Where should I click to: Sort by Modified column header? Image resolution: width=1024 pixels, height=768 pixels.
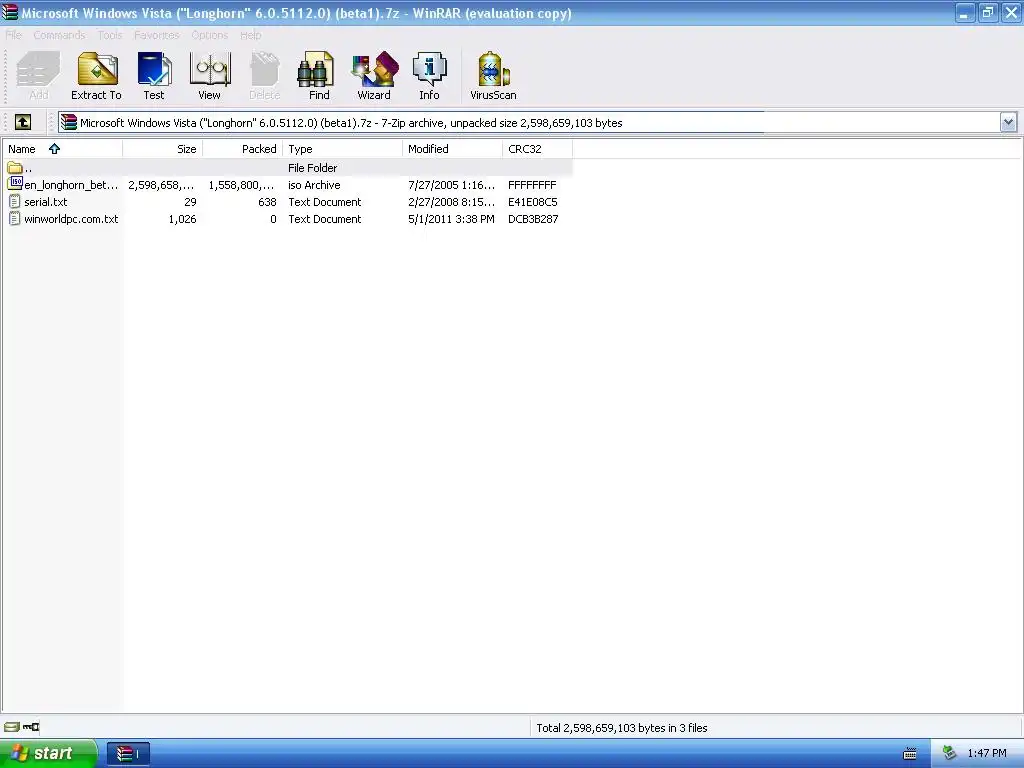click(453, 149)
